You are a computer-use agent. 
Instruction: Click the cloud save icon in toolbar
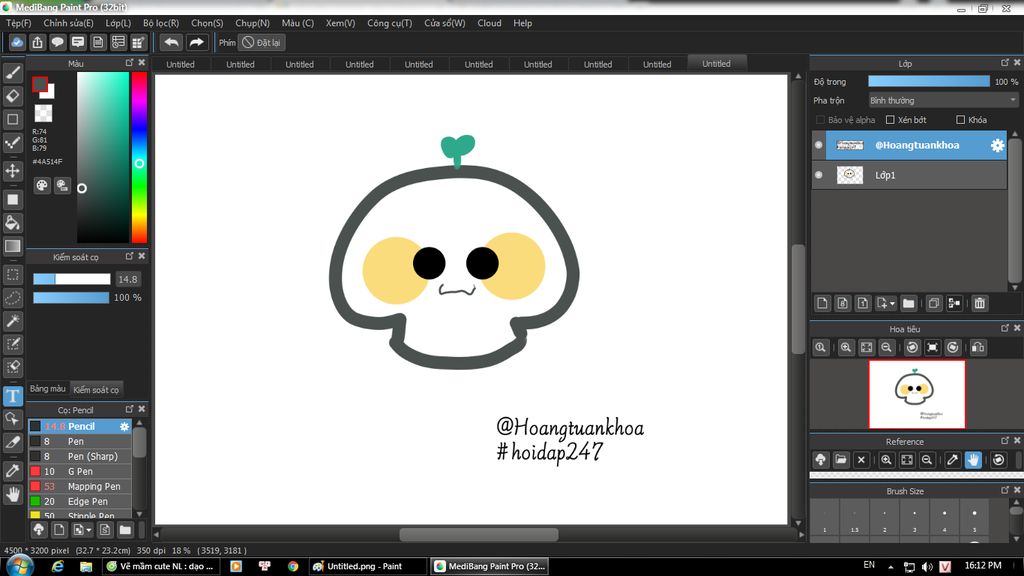(17, 42)
